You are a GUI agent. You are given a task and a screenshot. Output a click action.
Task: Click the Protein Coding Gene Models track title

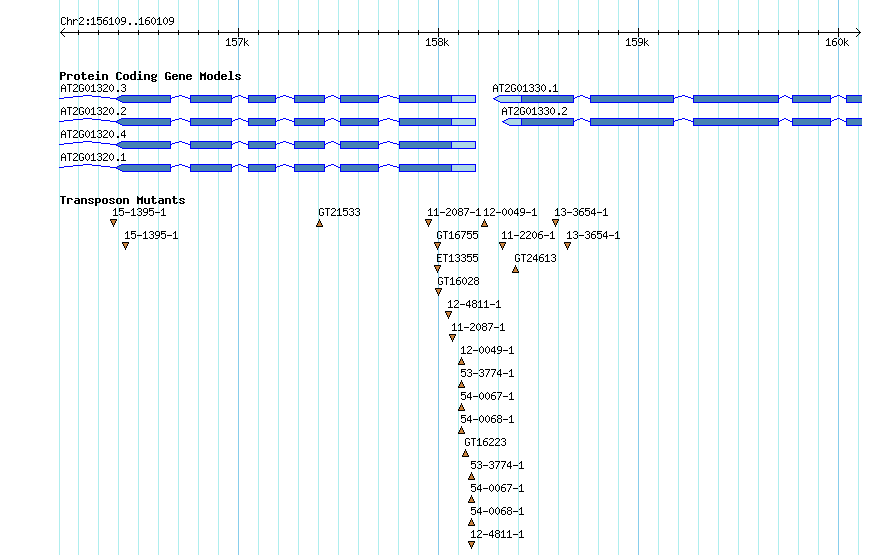pyautogui.click(x=150, y=76)
